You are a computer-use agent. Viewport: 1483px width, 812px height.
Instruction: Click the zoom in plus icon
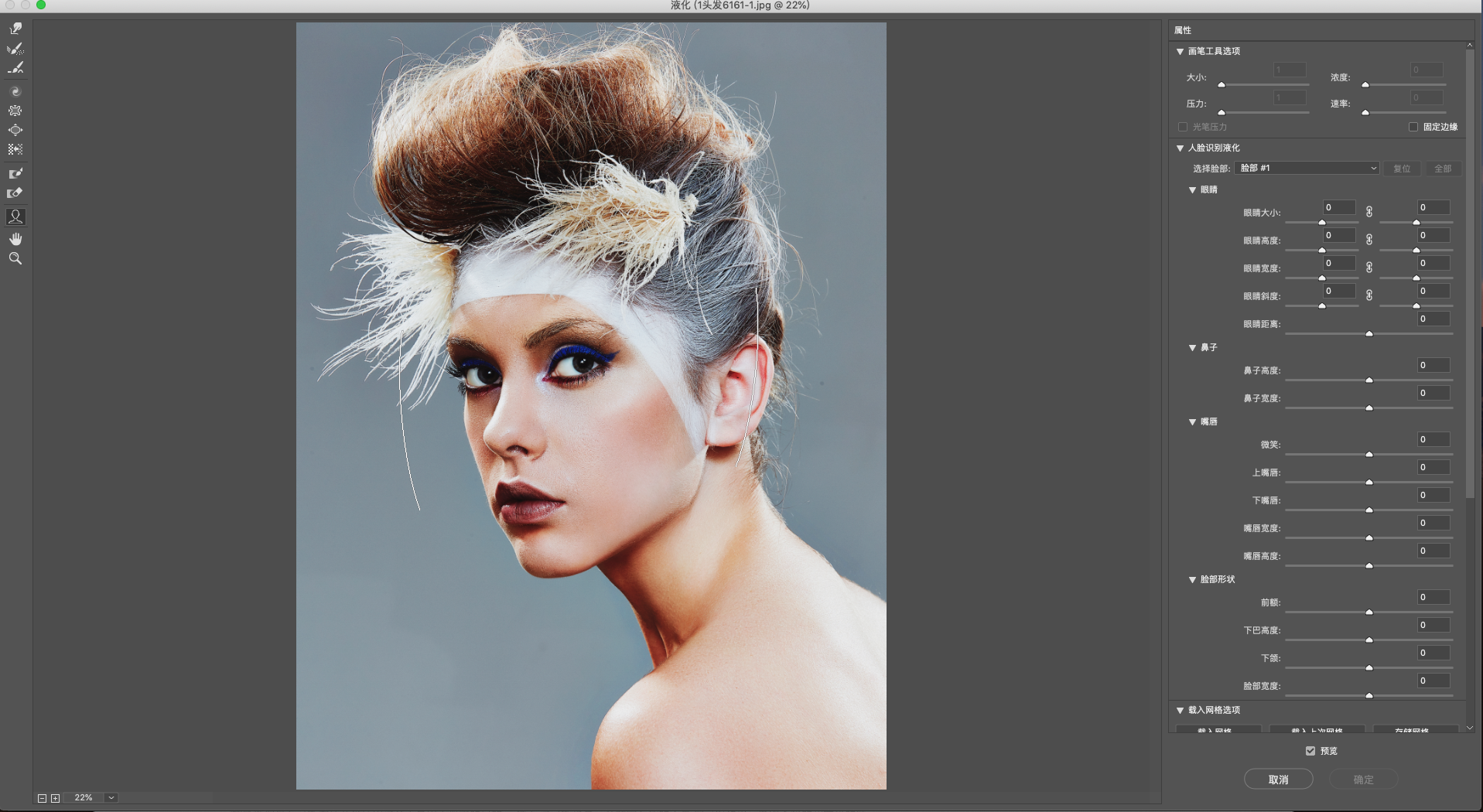click(x=55, y=798)
